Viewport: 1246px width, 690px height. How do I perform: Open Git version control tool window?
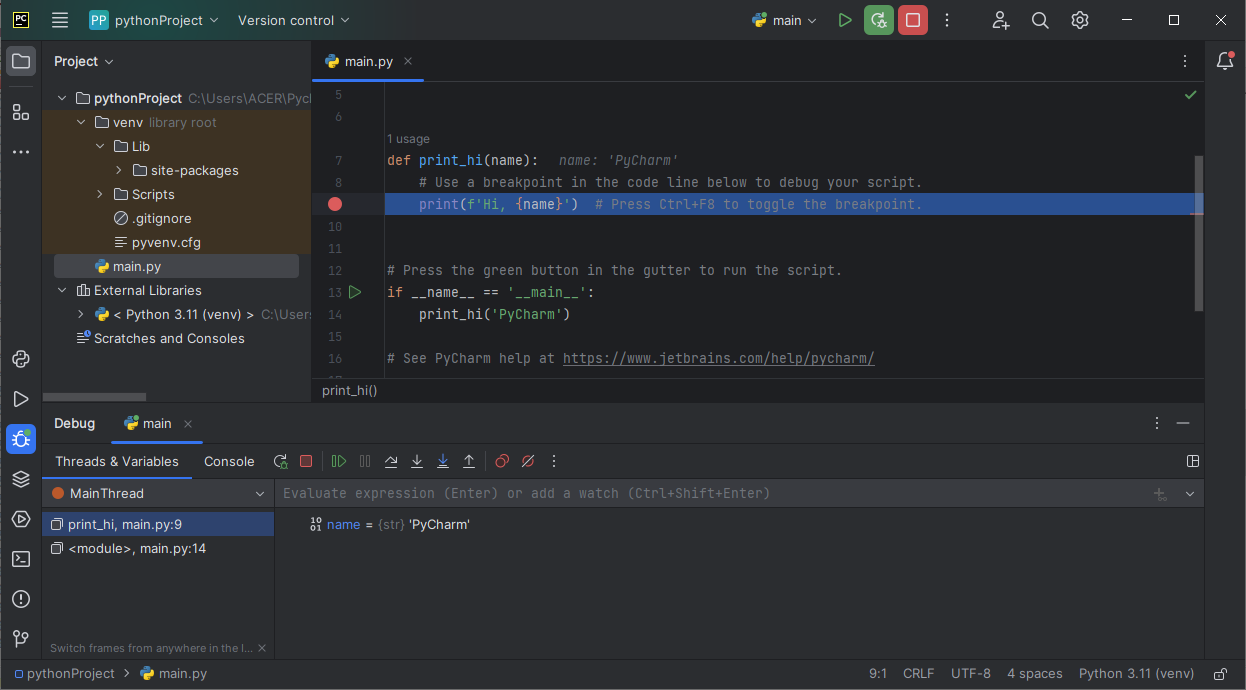click(21, 639)
